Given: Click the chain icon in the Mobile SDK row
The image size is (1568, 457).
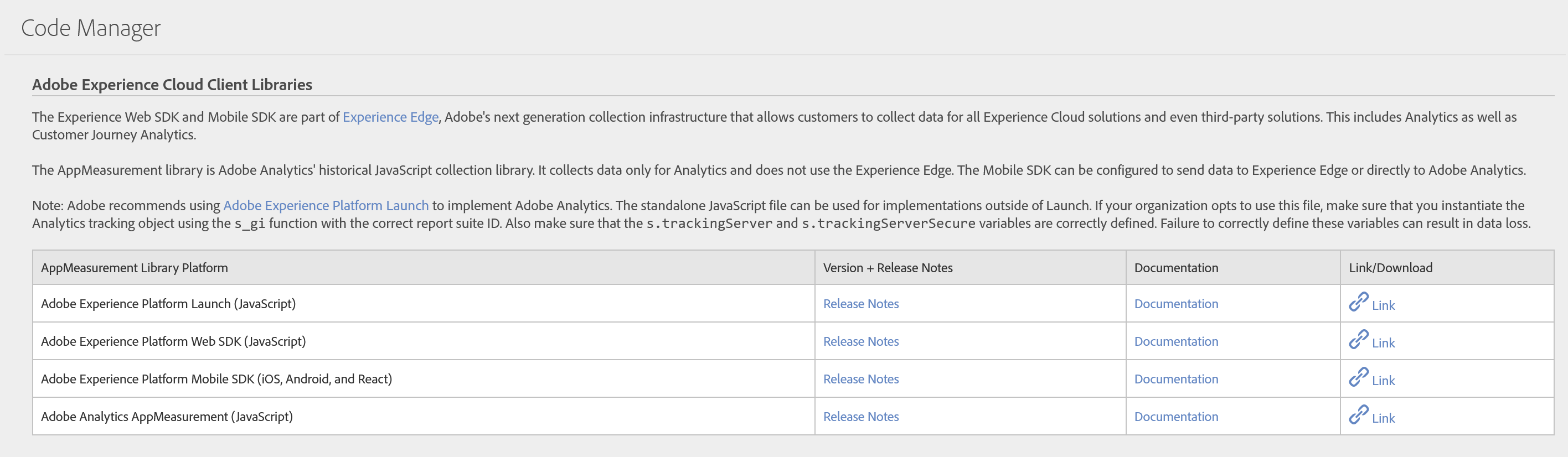Looking at the screenshot, I should pyautogui.click(x=1358, y=377).
